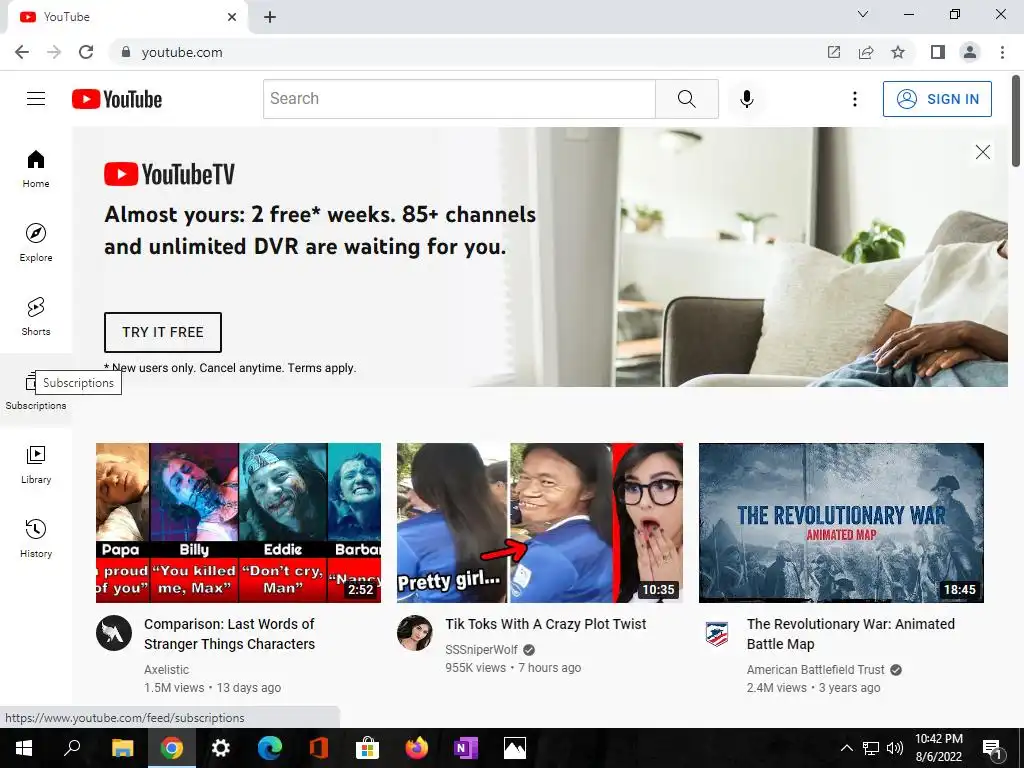Click the page vertical scrollbar
The image size is (1024, 768).
1016,121
